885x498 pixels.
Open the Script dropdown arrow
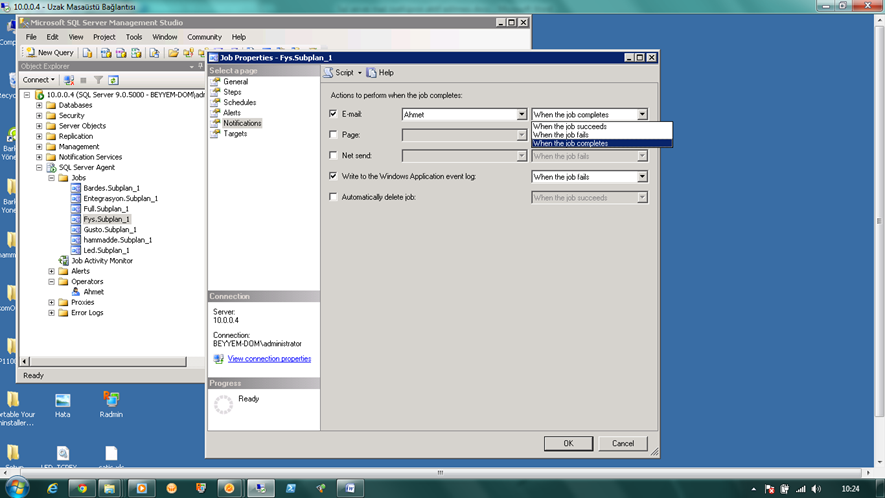point(360,73)
